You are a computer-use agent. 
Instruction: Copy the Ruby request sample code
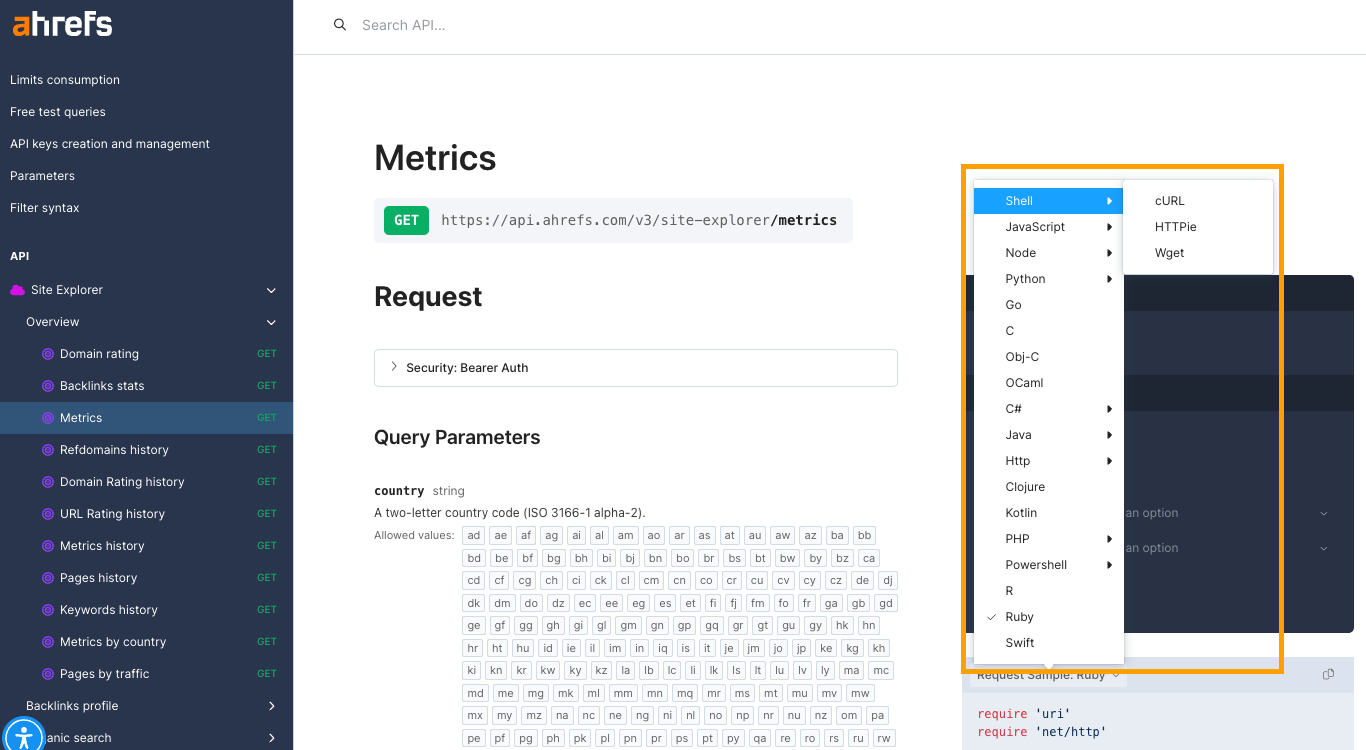(x=1328, y=674)
